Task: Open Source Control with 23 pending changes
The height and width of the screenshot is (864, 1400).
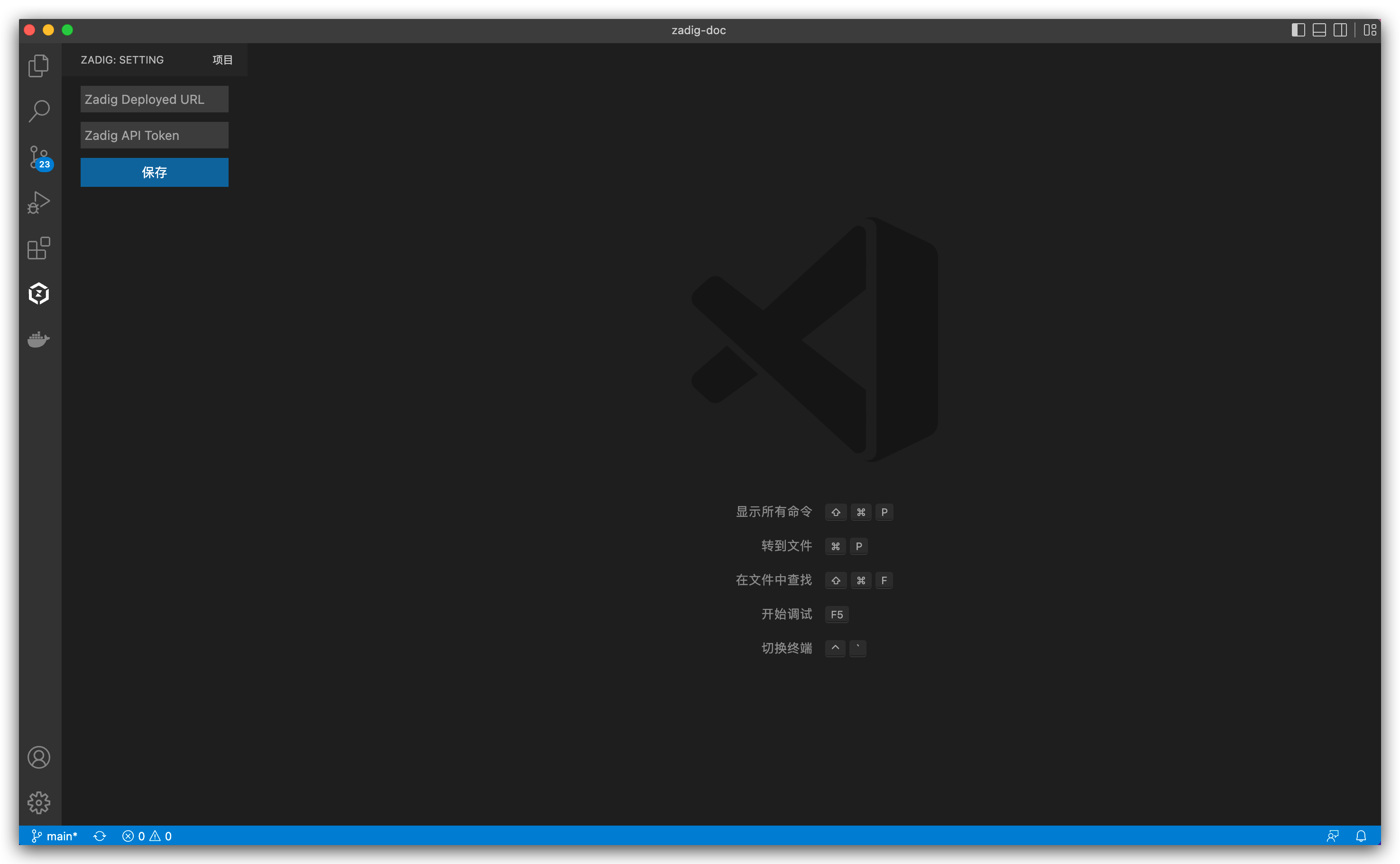Action: pyautogui.click(x=38, y=156)
